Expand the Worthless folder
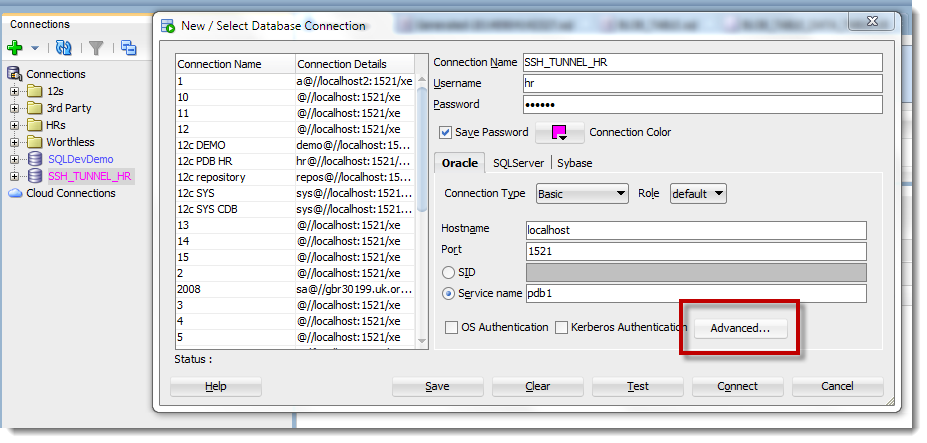 click(x=15, y=143)
